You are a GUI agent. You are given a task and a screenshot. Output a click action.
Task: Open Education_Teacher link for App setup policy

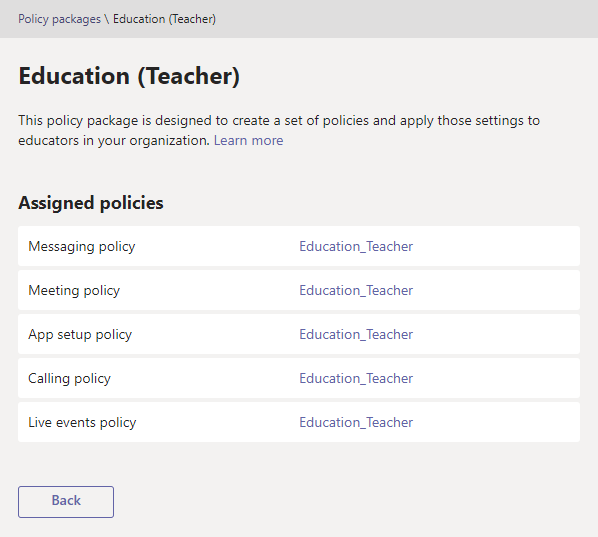[356, 334]
